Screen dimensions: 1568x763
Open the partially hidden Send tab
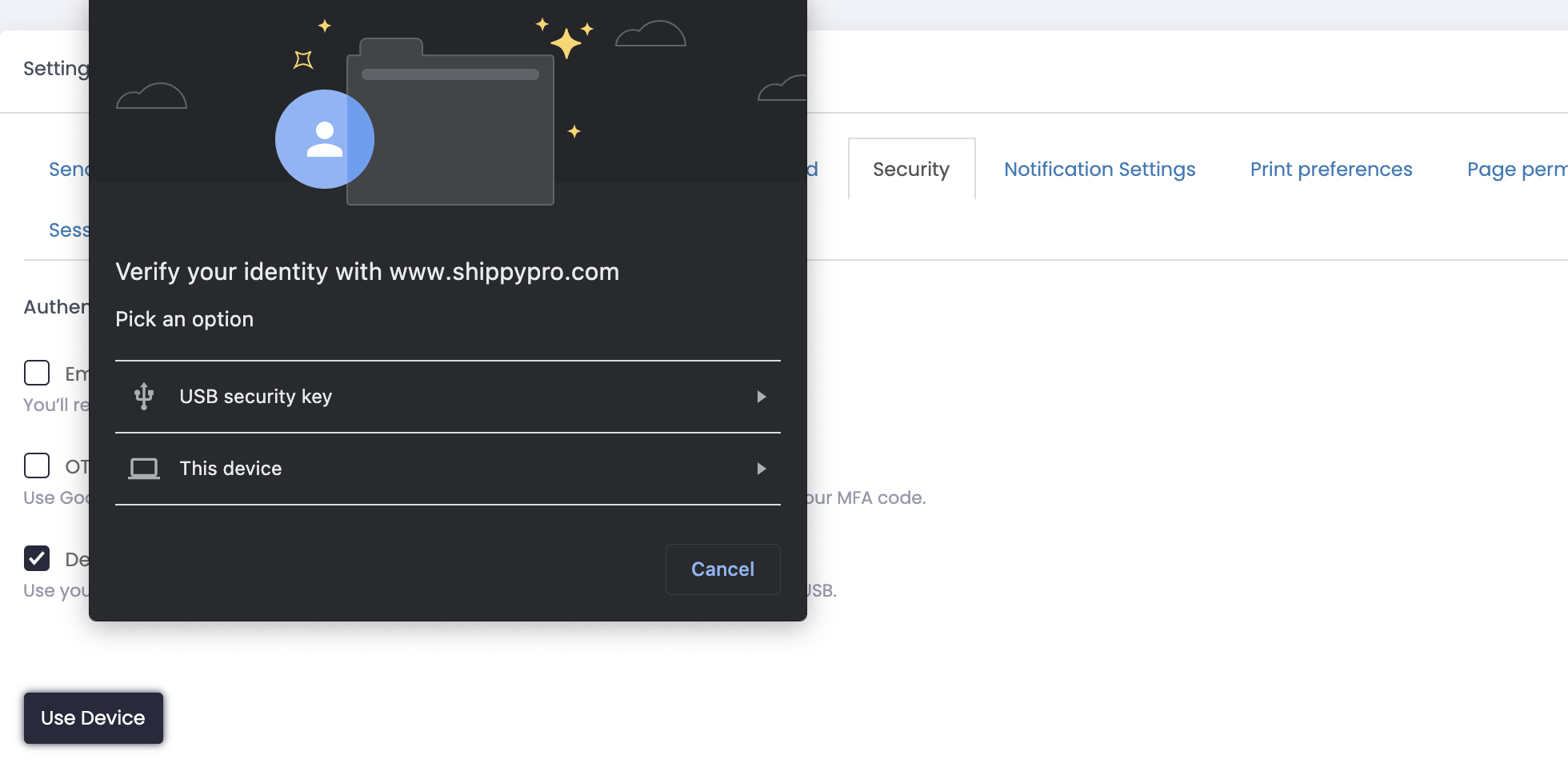[69, 169]
